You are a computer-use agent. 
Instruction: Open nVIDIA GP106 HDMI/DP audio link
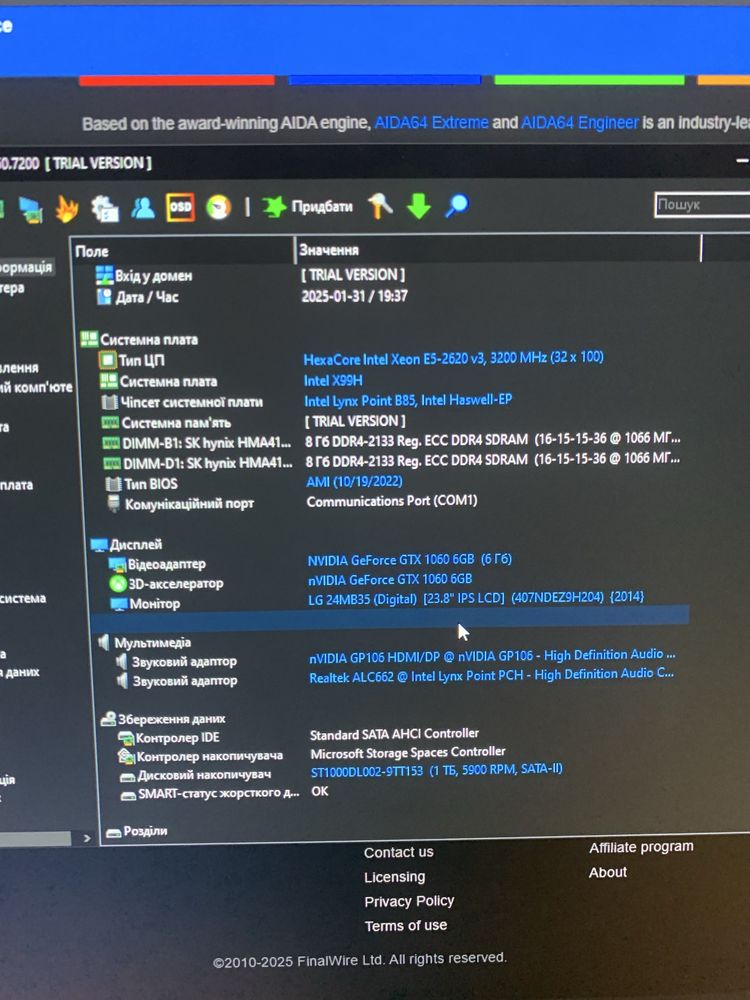point(492,655)
